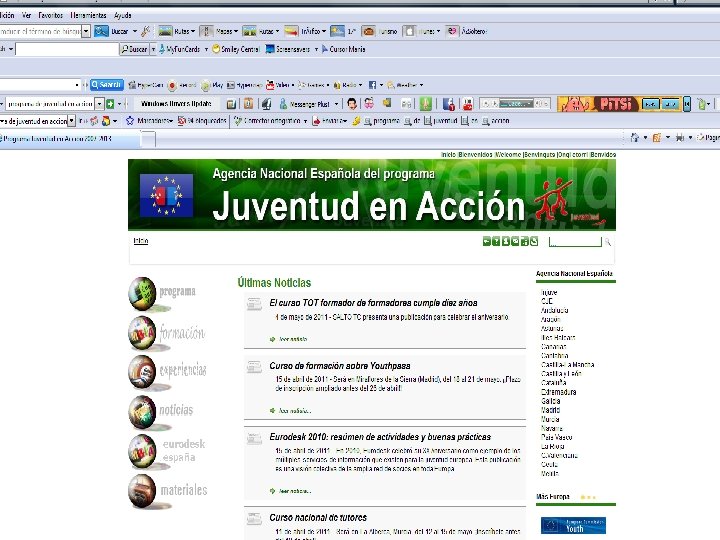Image resolution: width=720 pixels, height=540 pixels.
Task: Open the Favoritos menu
Action: point(51,15)
